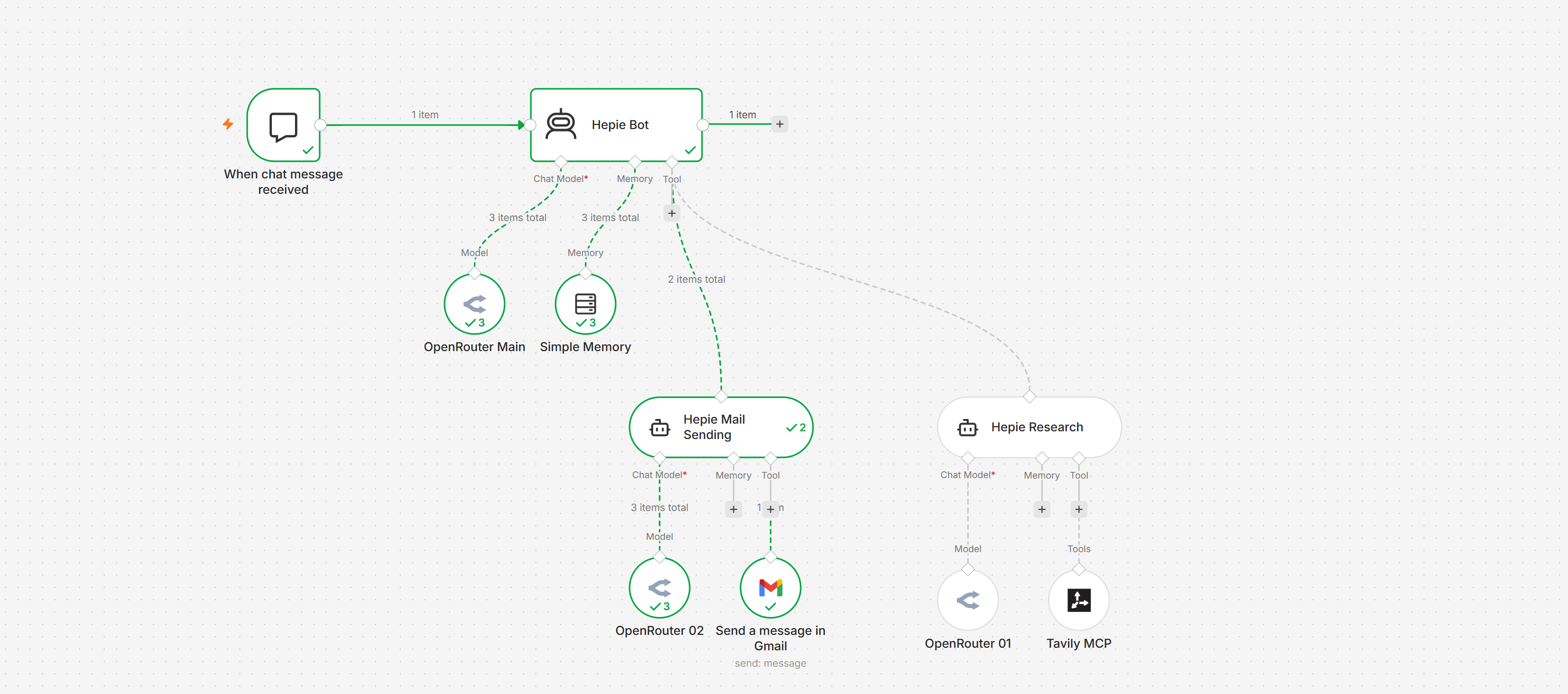Open the OpenRouter Main model node
Viewport: 1568px width, 694px height.
pyautogui.click(x=474, y=304)
